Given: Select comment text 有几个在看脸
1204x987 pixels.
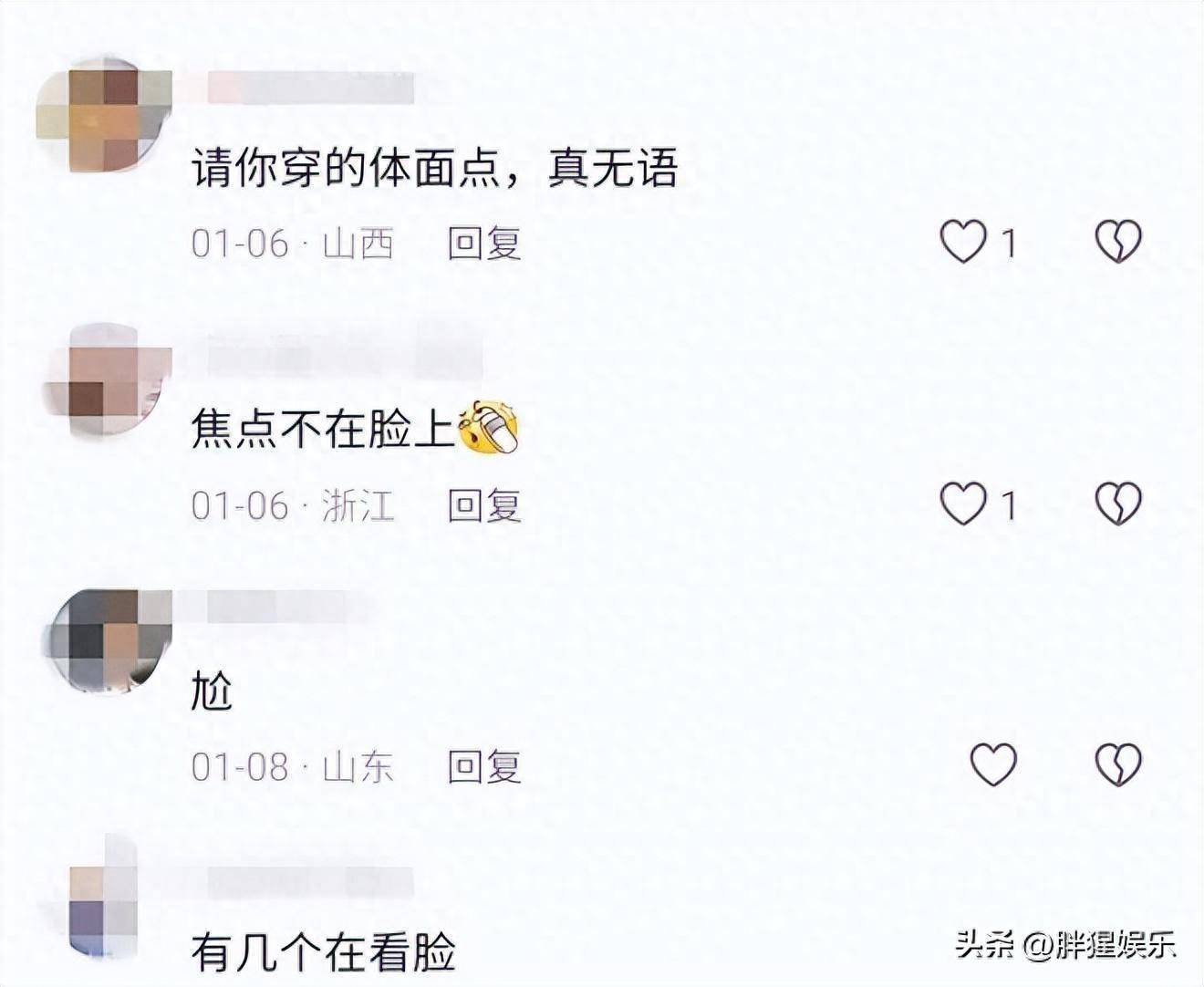Looking at the screenshot, I should (323, 952).
